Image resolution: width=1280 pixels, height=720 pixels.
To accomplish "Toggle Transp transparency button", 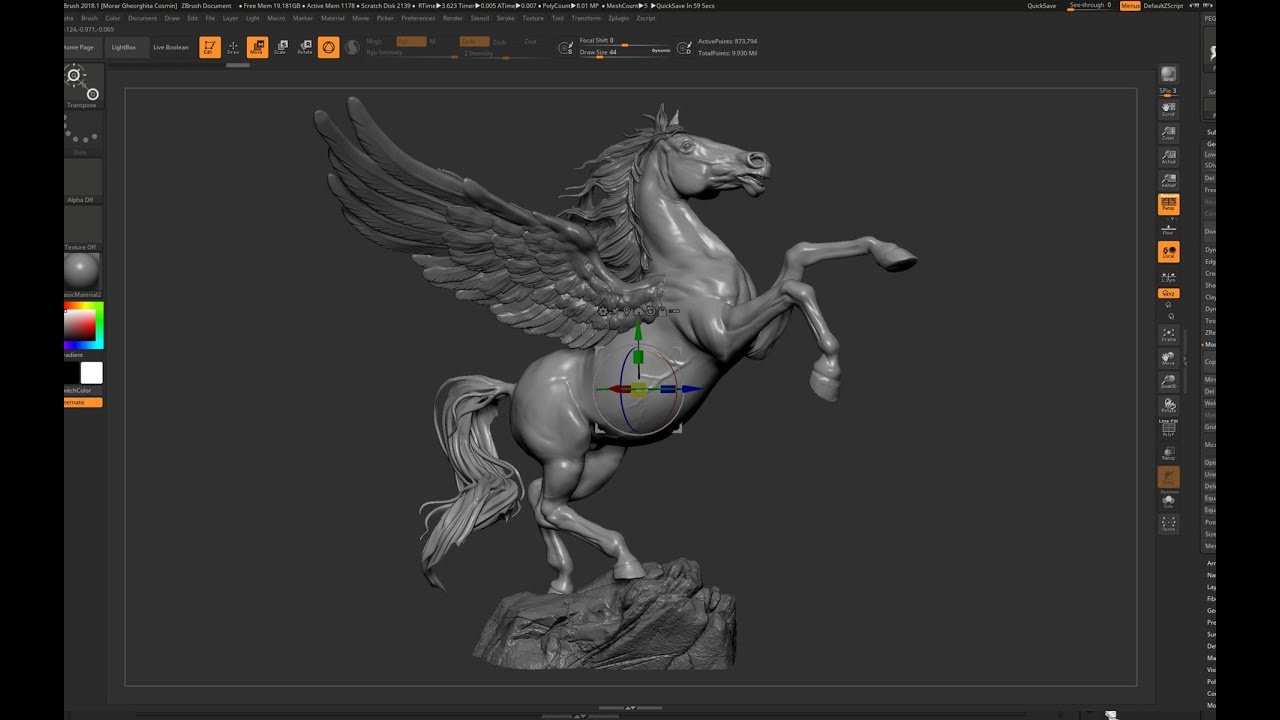I will point(1168,453).
